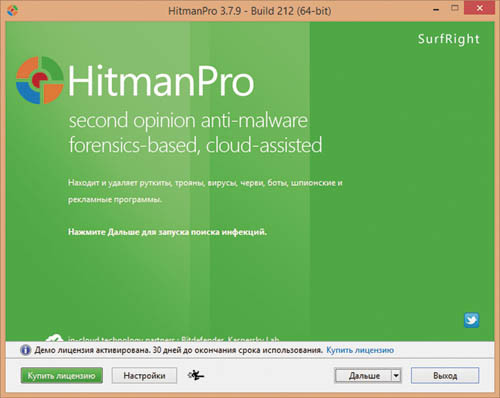Open Настройки settings button
The height and width of the screenshot is (398, 500).
tap(144, 376)
